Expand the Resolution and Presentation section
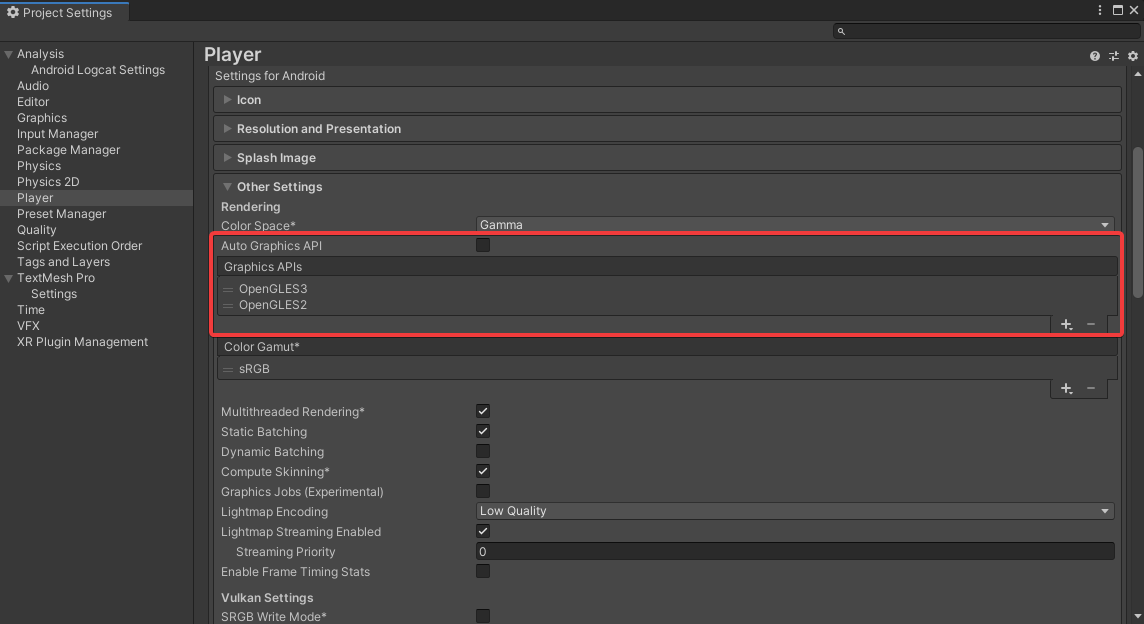The height and width of the screenshot is (624, 1144). 319,129
